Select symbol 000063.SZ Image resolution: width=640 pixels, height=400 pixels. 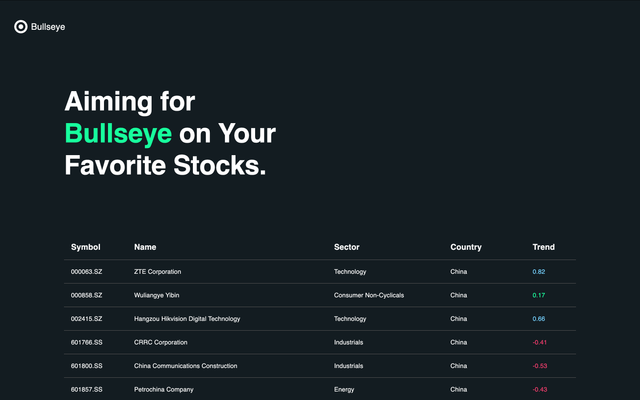coord(87,271)
